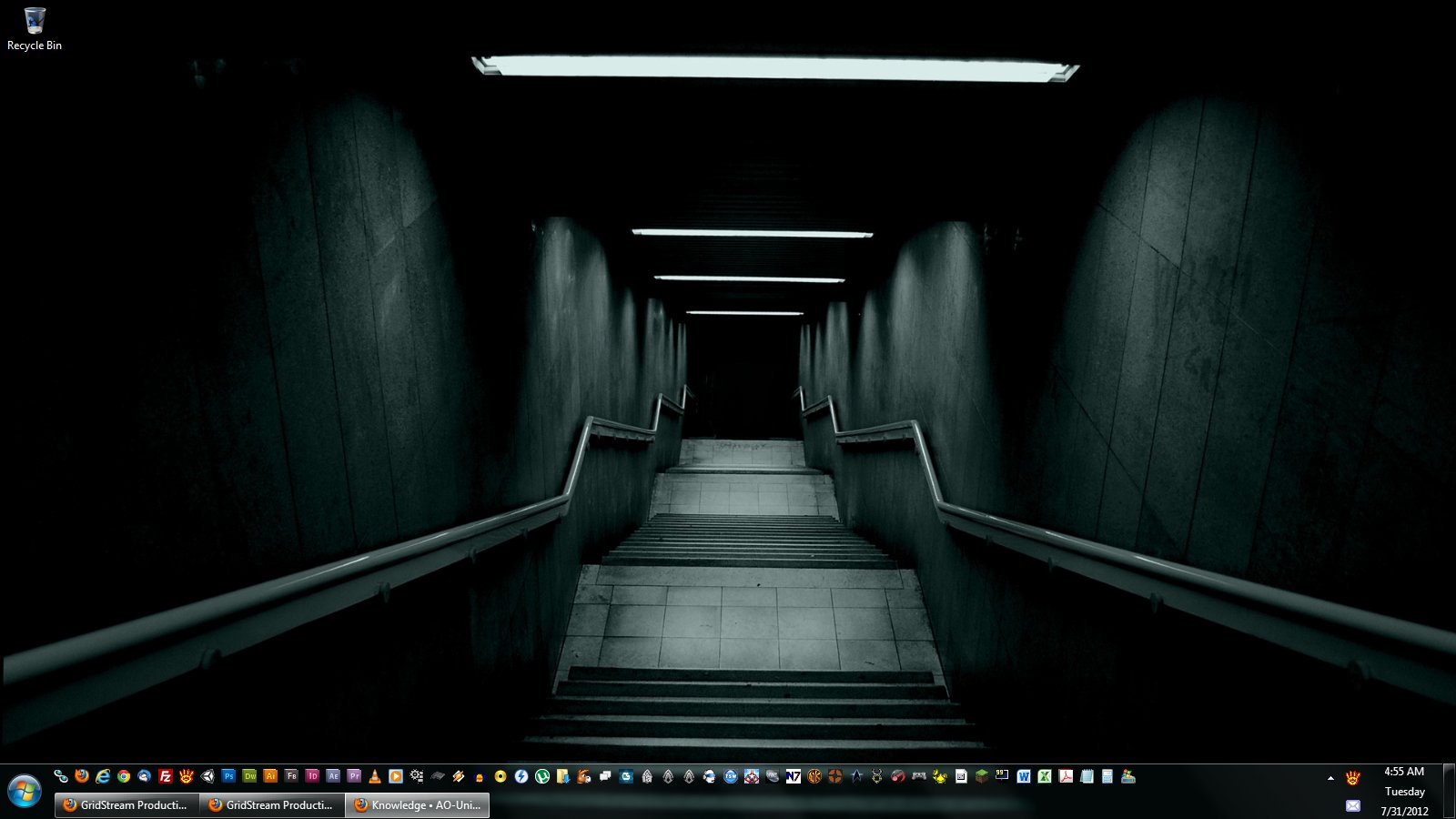Screen dimensions: 1456x819
Task: Open Adobe After Effects shortcut
Action: point(333,776)
